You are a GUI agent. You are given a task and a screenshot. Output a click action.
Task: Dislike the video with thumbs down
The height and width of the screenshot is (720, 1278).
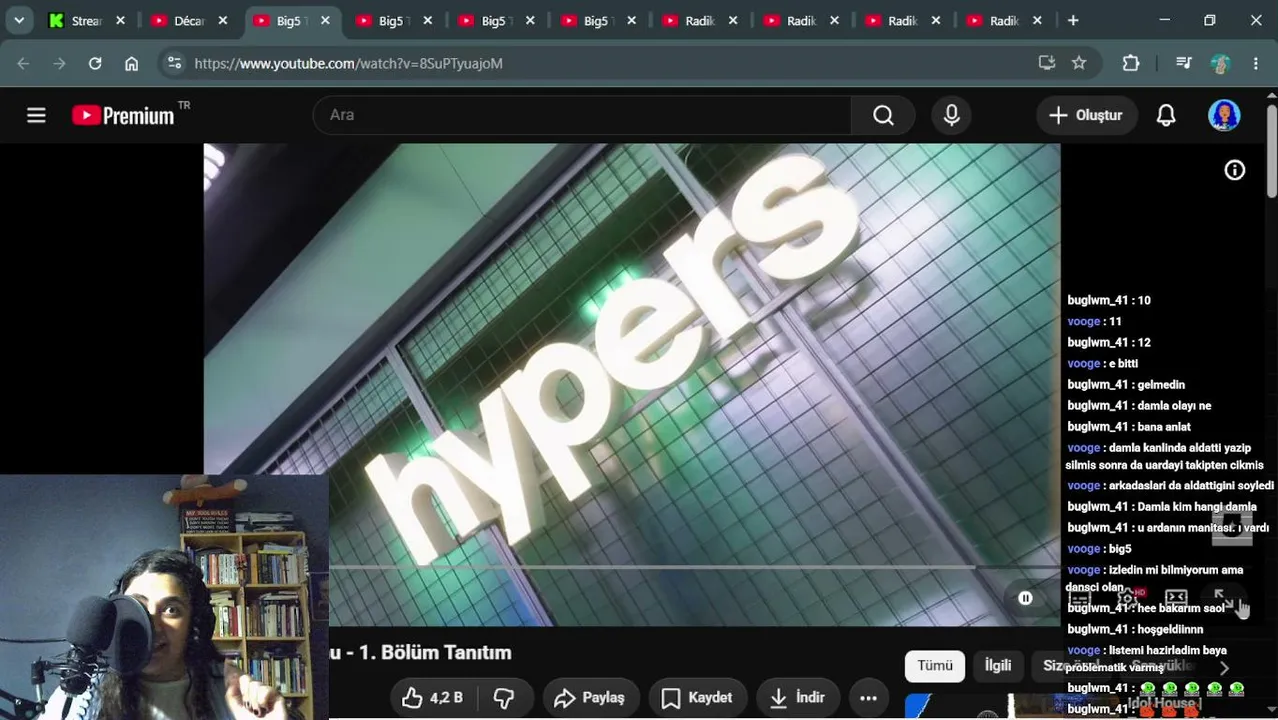[x=504, y=698]
